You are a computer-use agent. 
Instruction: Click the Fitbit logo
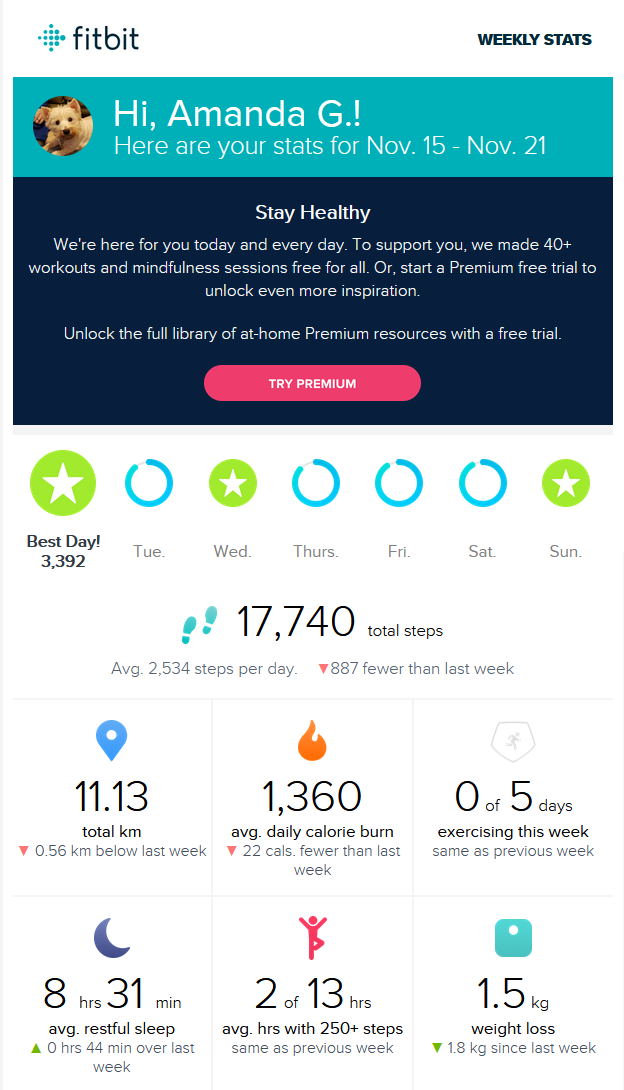point(89,39)
